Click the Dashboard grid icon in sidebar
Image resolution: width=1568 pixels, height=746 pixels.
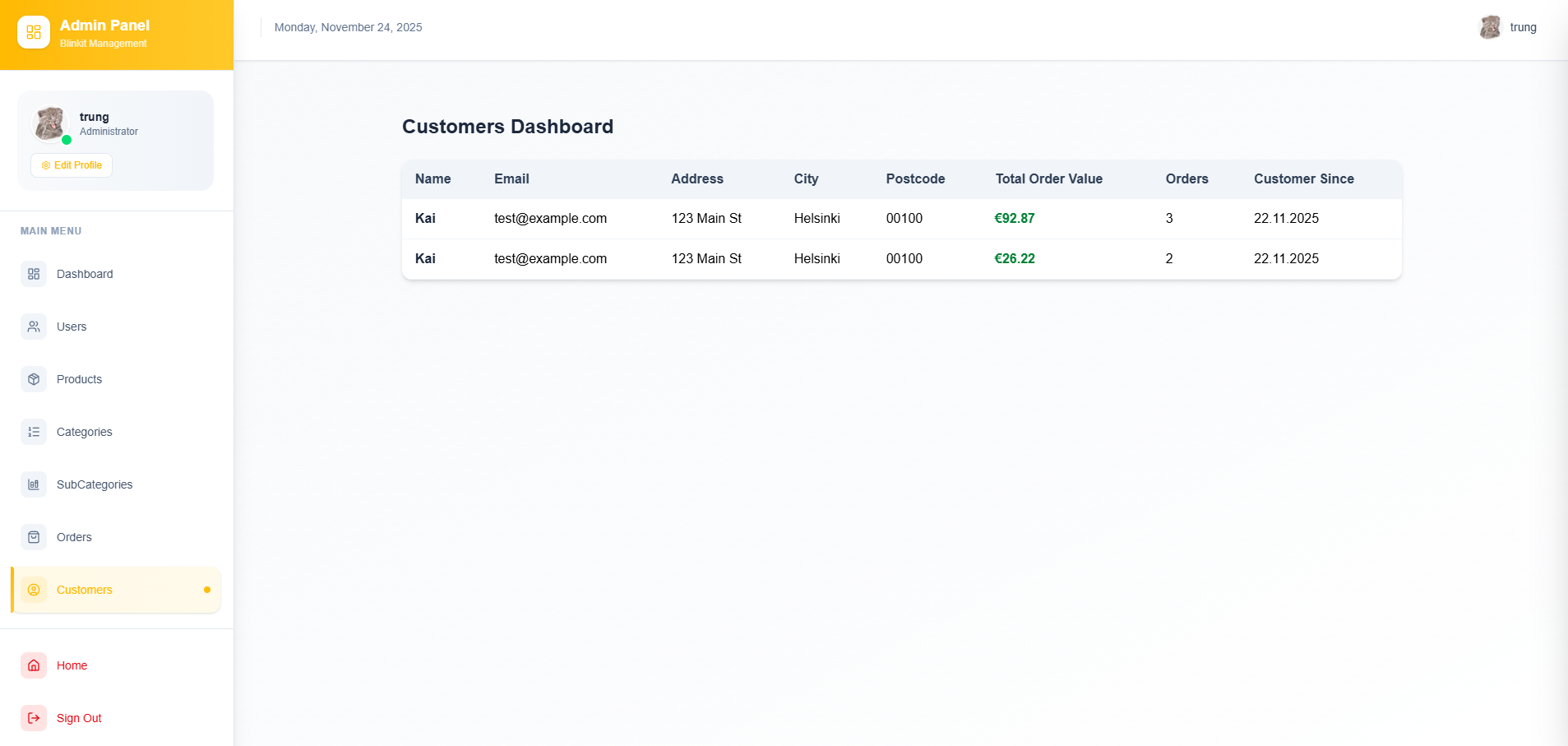pyautogui.click(x=34, y=274)
